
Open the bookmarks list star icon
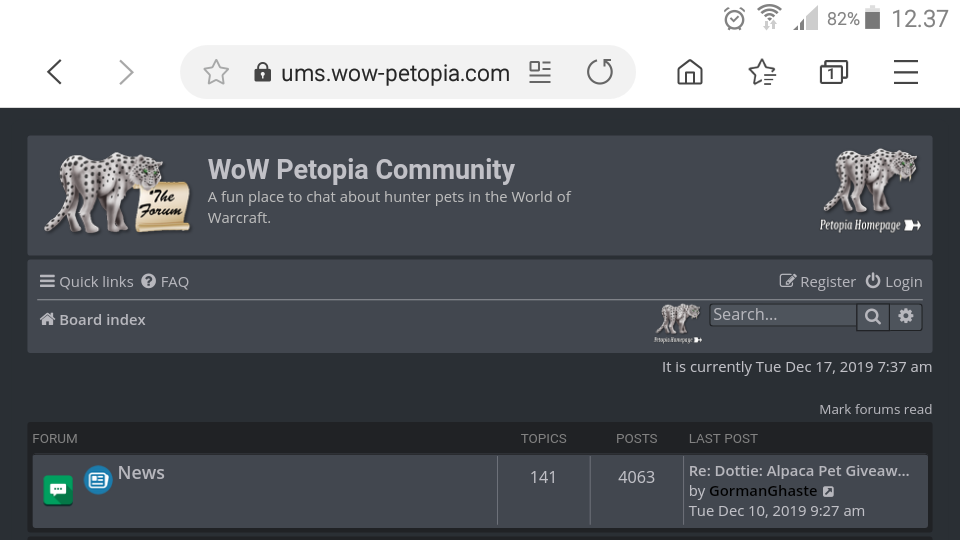(x=762, y=72)
